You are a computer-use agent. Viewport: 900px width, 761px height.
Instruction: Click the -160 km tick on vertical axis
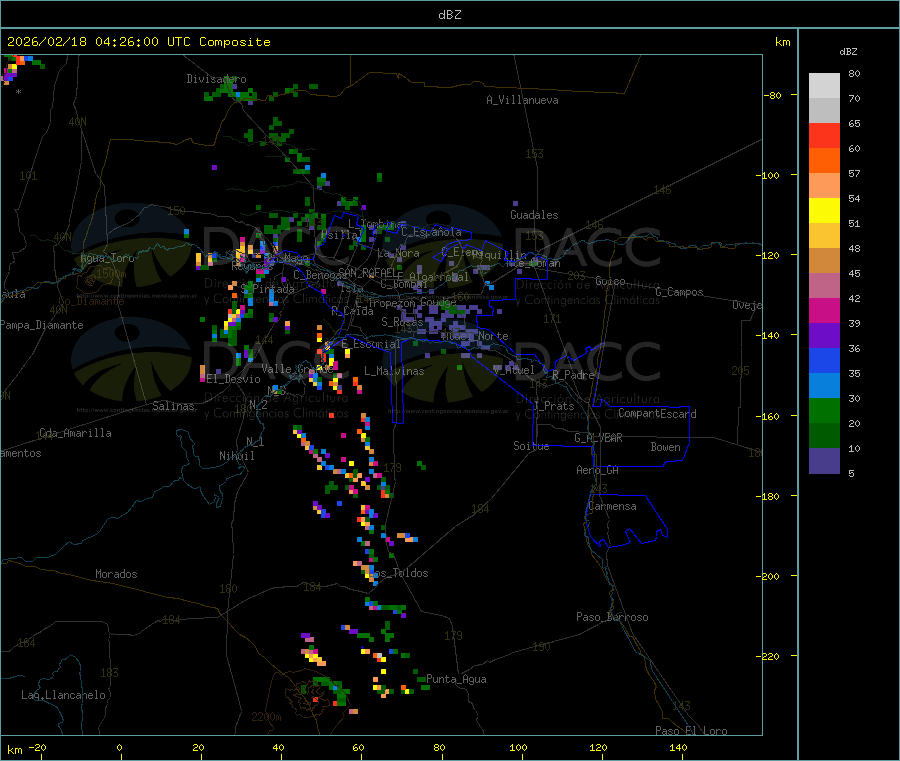coord(768,416)
